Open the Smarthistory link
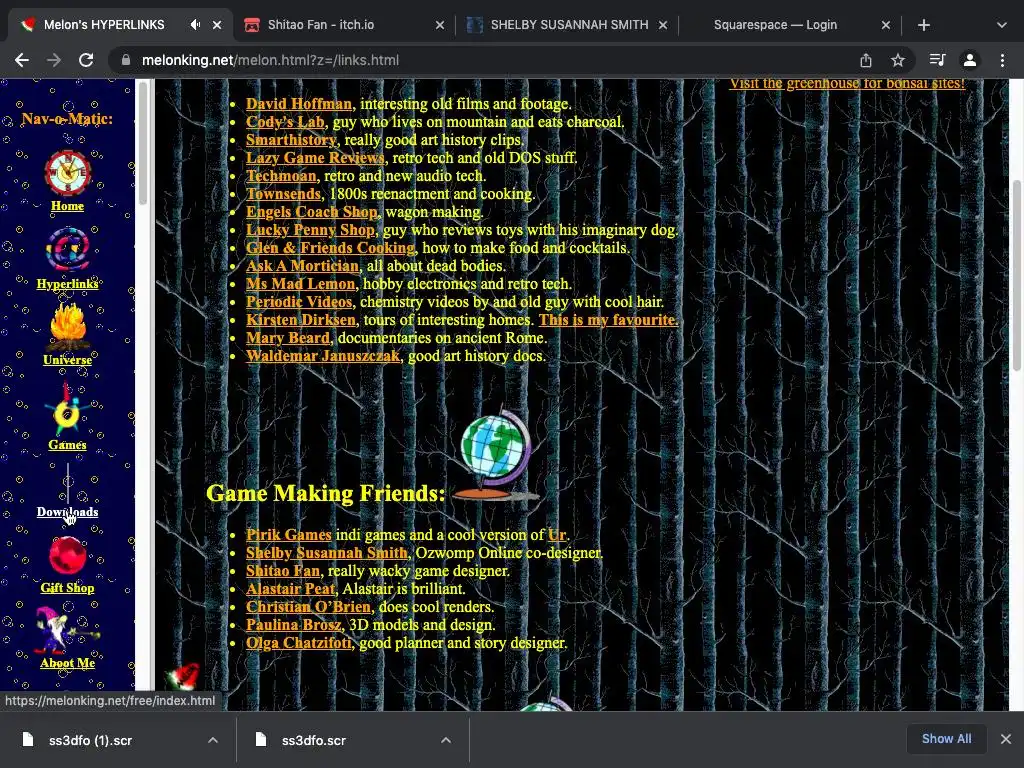Screen dimensions: 1024x768 [x=291, y=140]
